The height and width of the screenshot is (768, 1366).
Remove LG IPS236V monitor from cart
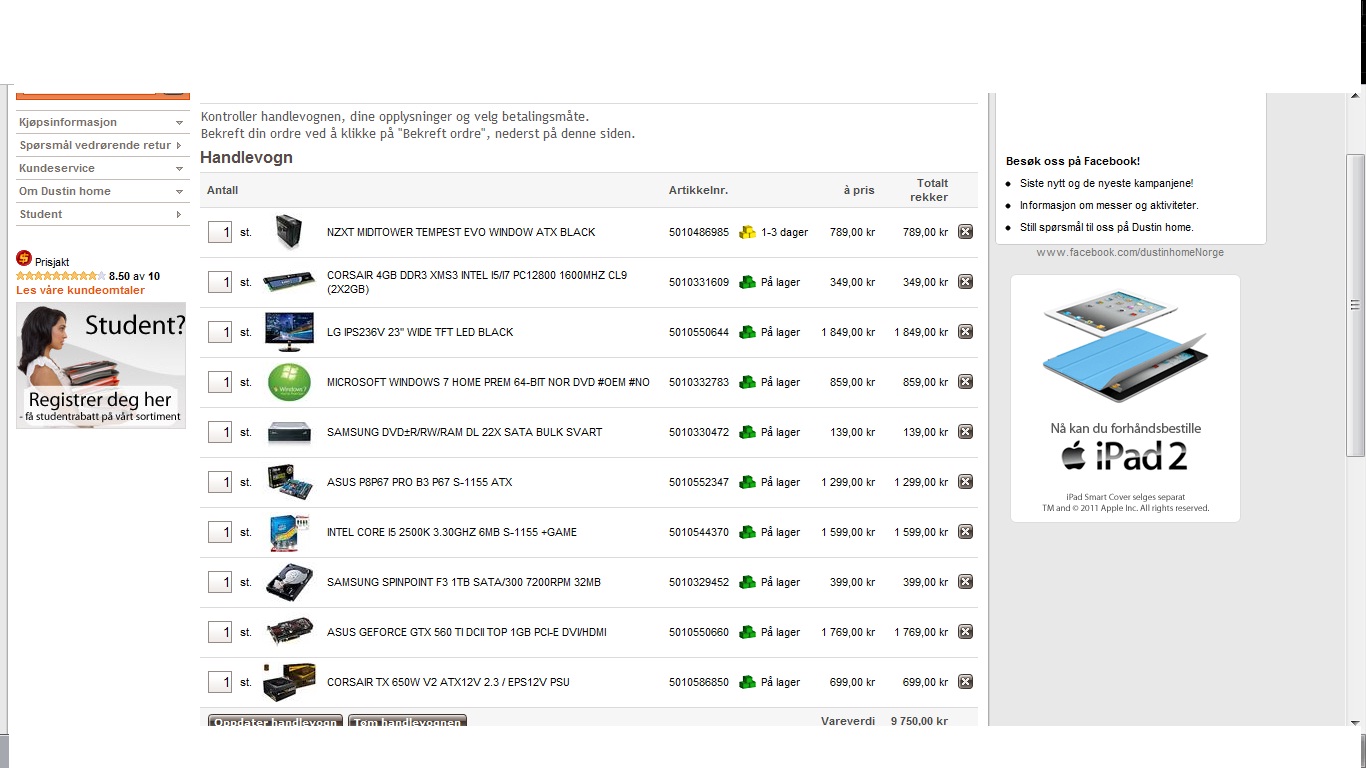pyautogui.click(x=965, y=332)
